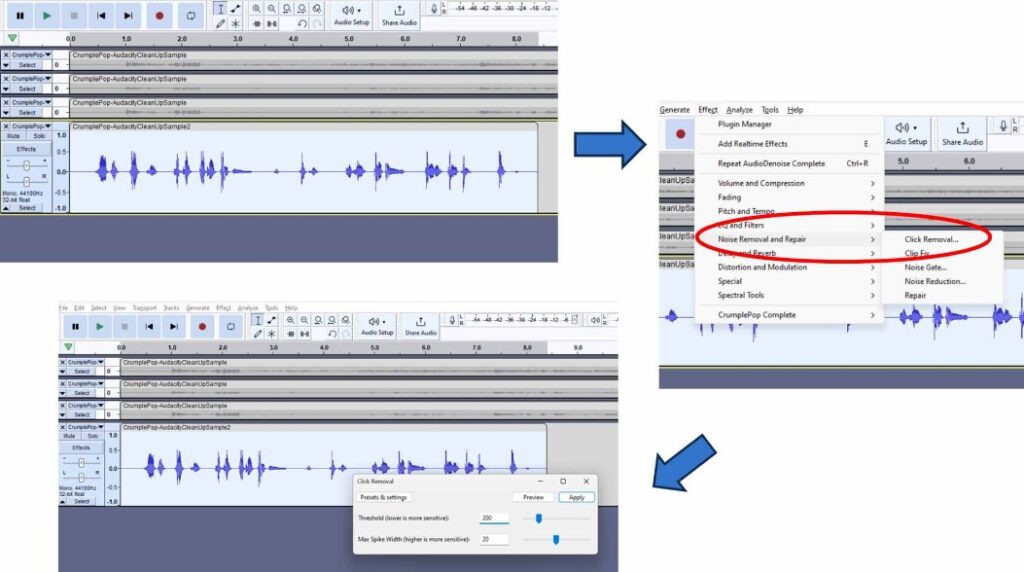Expand the Spectral Tools submenu
The width and height of the screenshot is (1024, 572).
tap(741, 296)
